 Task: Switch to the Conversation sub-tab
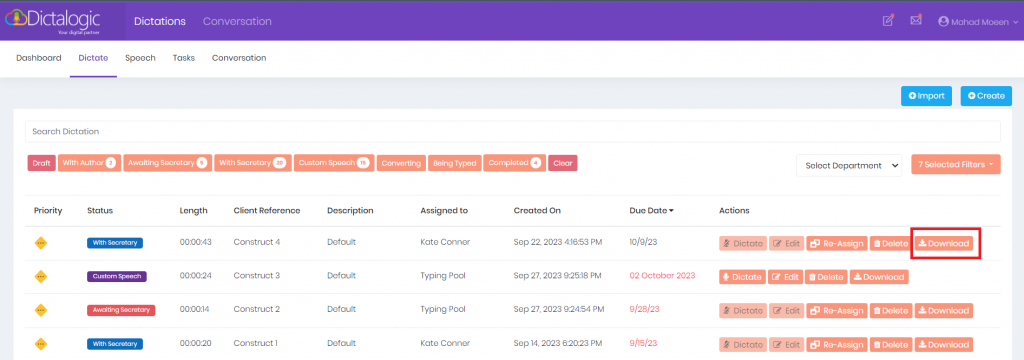pyautogui.click(x=239, y=57)
